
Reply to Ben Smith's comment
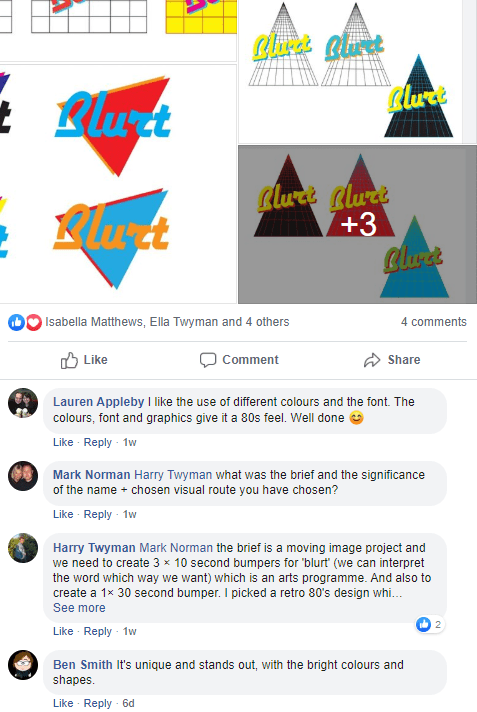click(98, 703)
